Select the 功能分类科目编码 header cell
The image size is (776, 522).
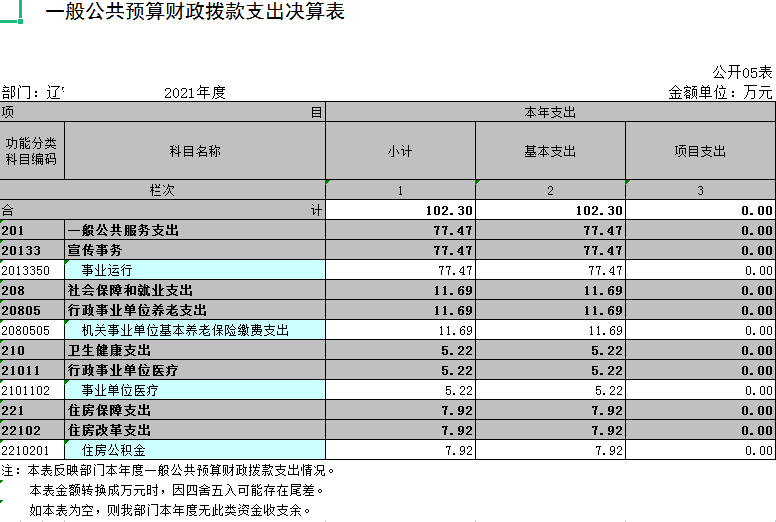click(x=32, y=151)
